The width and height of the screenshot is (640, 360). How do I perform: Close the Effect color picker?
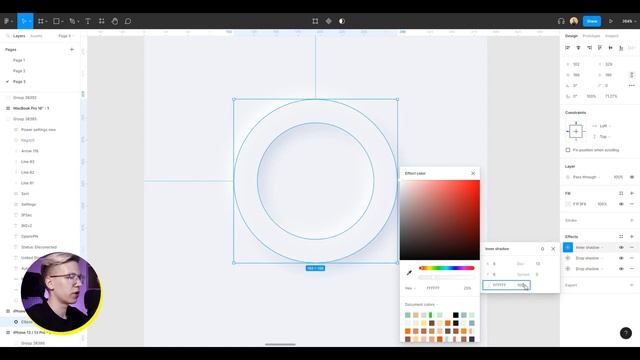pyautogui.click(x=473, y=173)
